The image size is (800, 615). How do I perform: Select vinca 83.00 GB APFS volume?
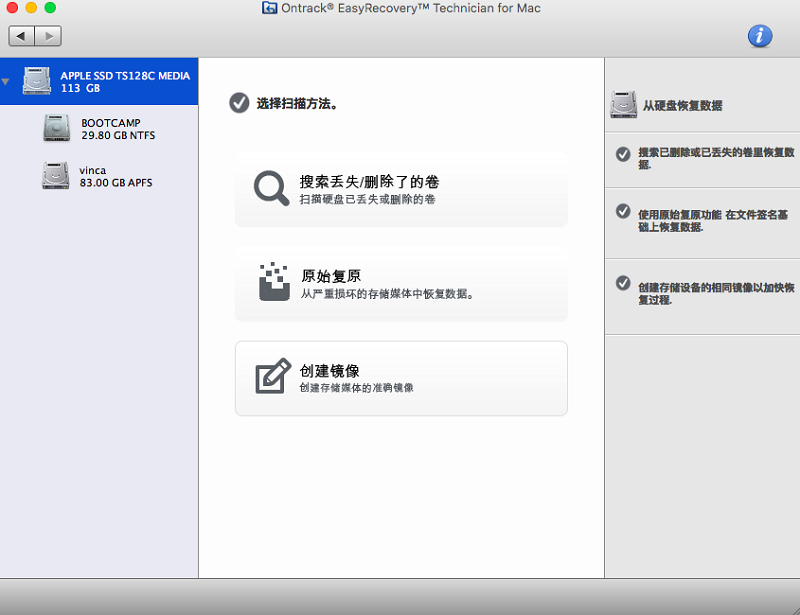click(x=115, y=176)
